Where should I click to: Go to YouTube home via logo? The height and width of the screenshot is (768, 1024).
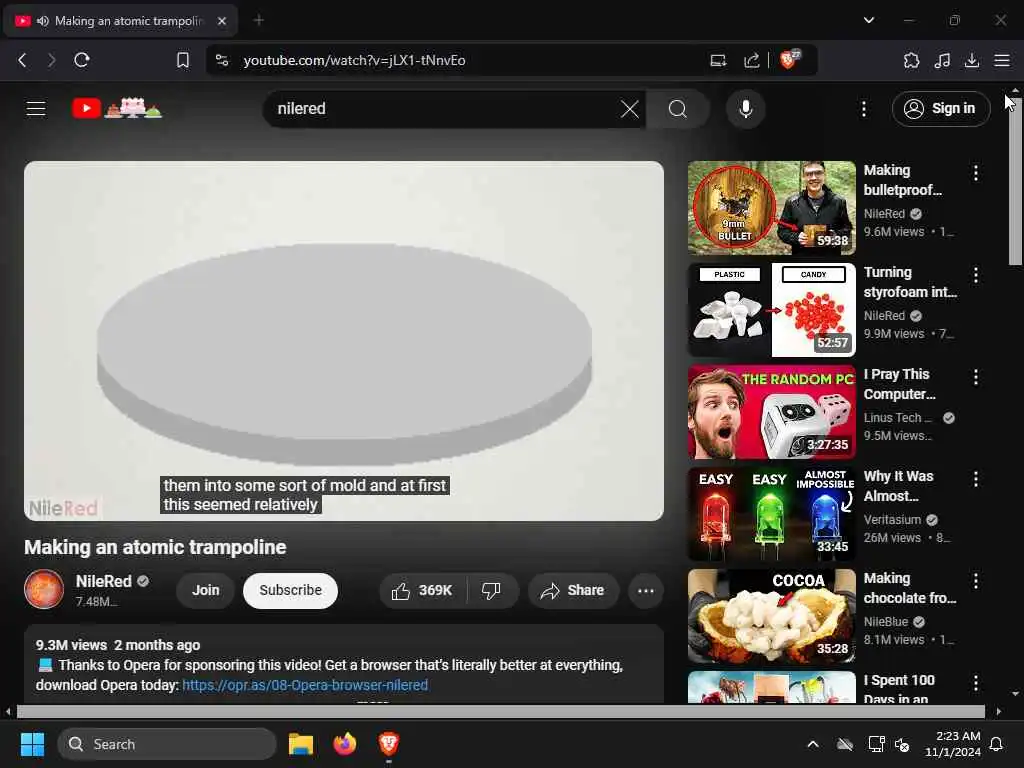point(117,108)
